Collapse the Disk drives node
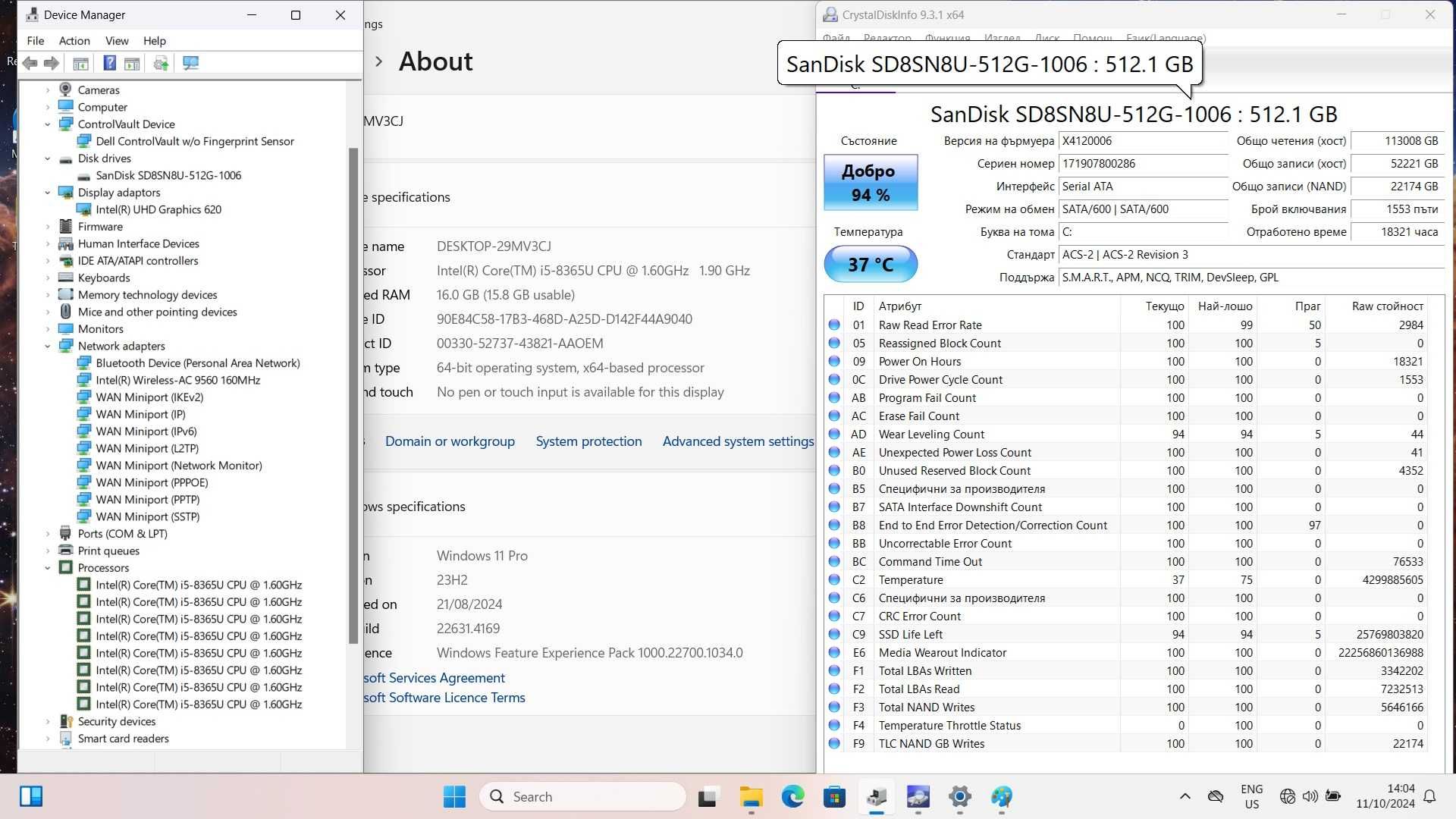 pos(48,158)
